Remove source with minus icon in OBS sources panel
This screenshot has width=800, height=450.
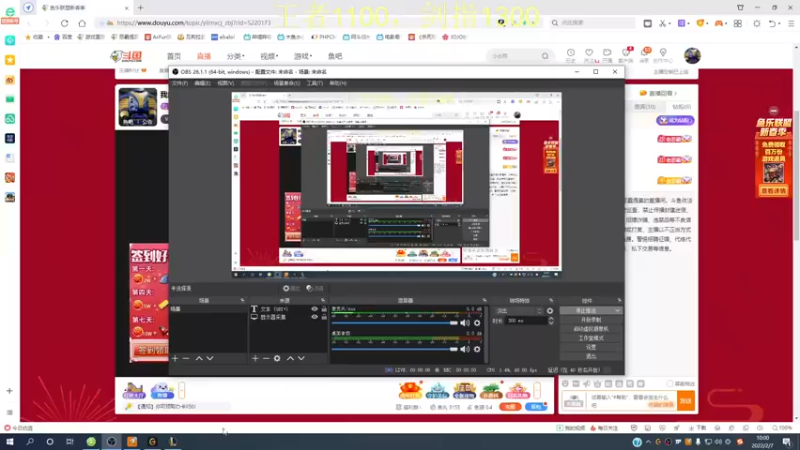266,359
